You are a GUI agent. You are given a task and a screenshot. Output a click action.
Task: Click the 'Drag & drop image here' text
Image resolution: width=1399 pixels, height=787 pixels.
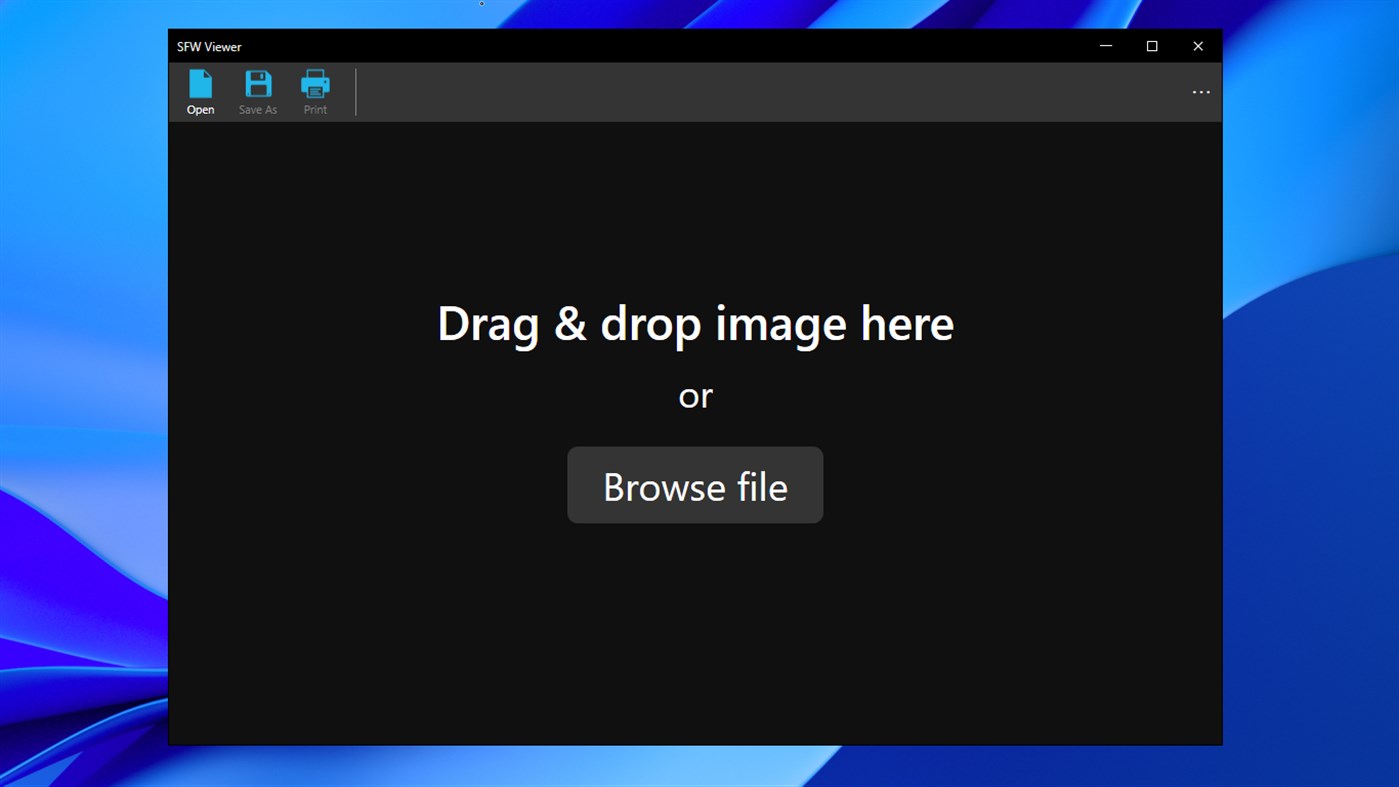coord(695,324)
